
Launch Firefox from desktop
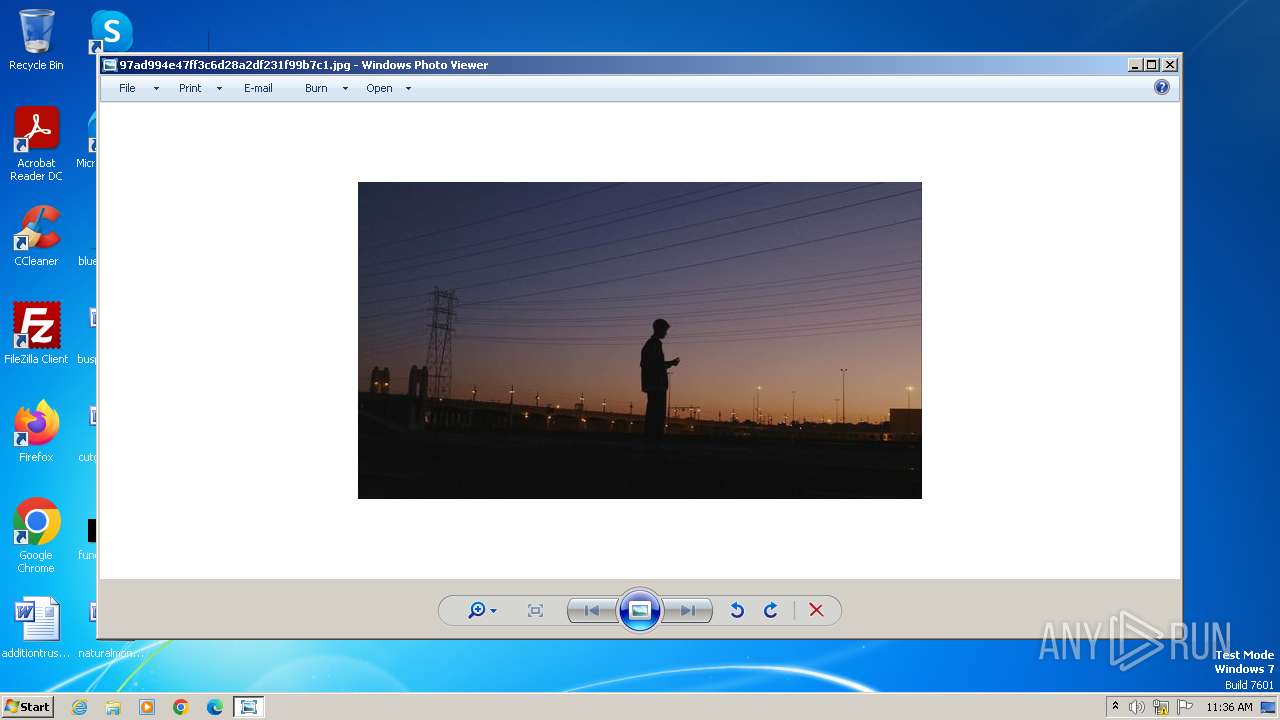pyautogui.click(x=36, y=431)
